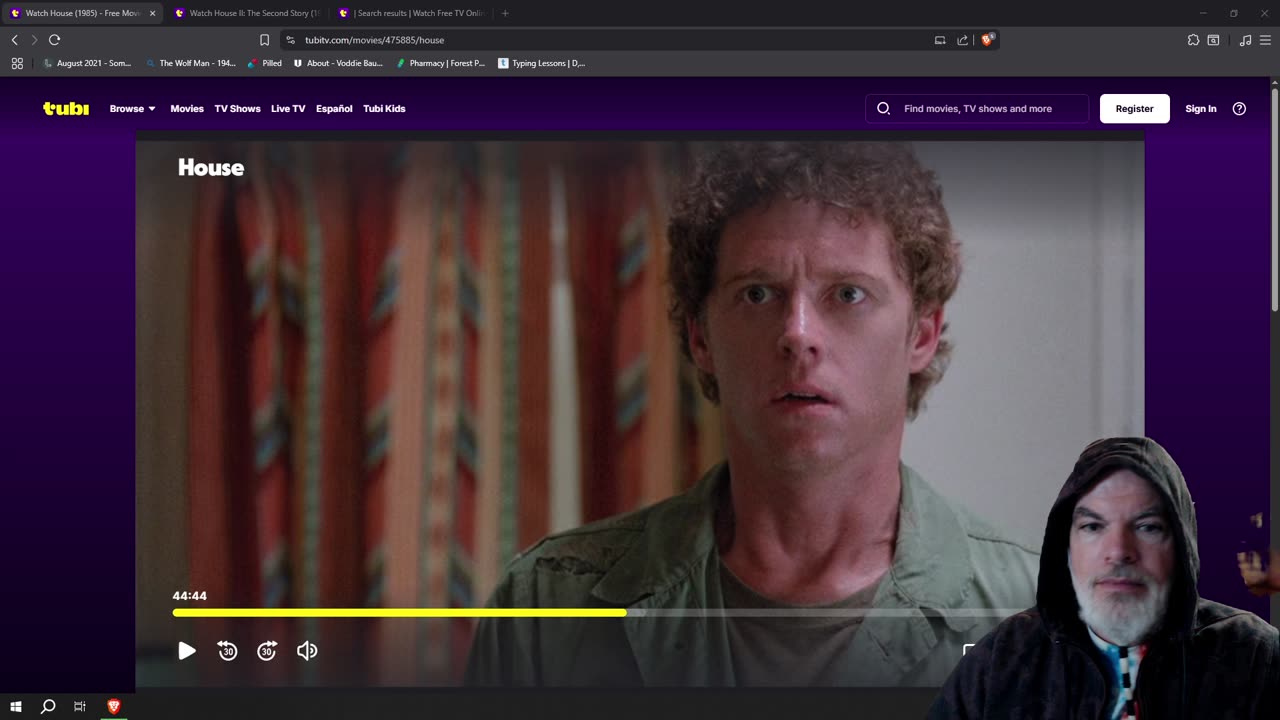This screenshot has width=1280, height=720.
Task: Open the Español section
Action: (334, 108)
